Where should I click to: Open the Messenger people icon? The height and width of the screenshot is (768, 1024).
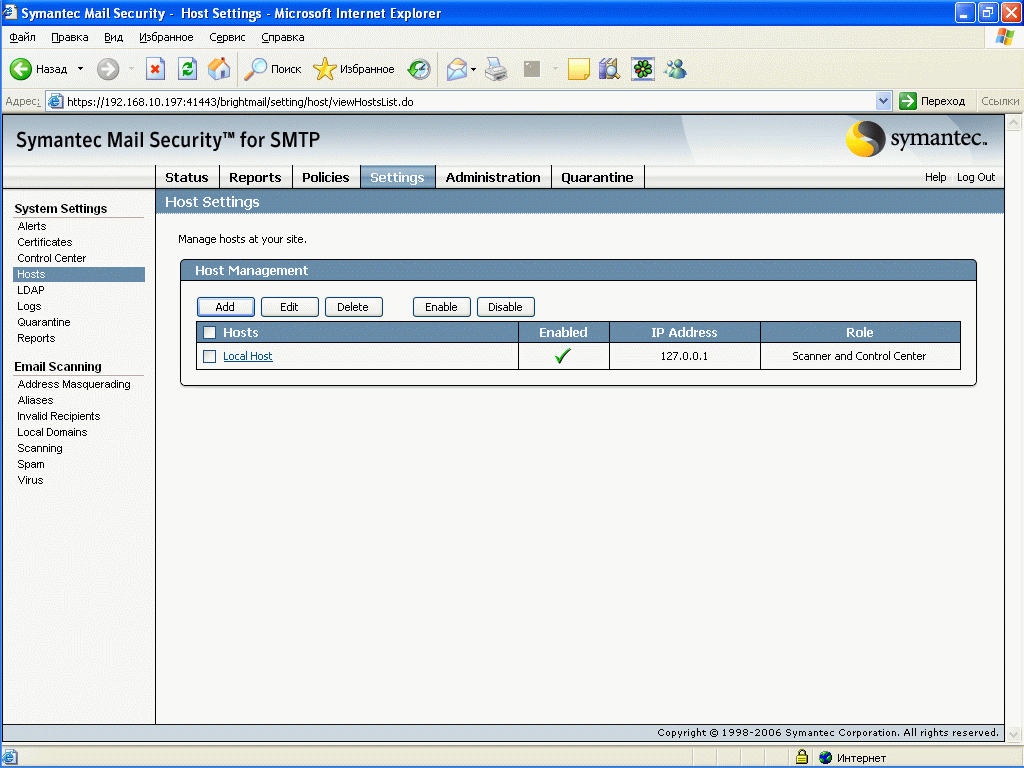pyautogui.click(x=675, y=69)
